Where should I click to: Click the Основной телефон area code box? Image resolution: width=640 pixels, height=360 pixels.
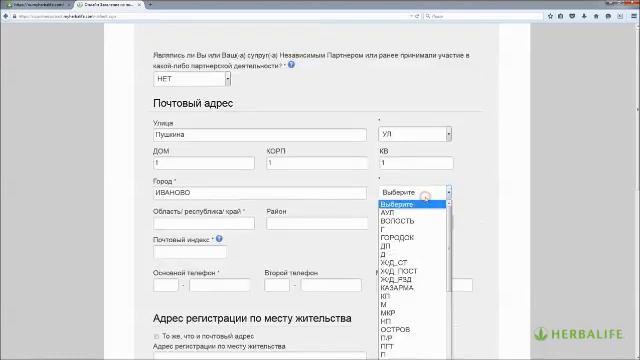click(166, 285)
